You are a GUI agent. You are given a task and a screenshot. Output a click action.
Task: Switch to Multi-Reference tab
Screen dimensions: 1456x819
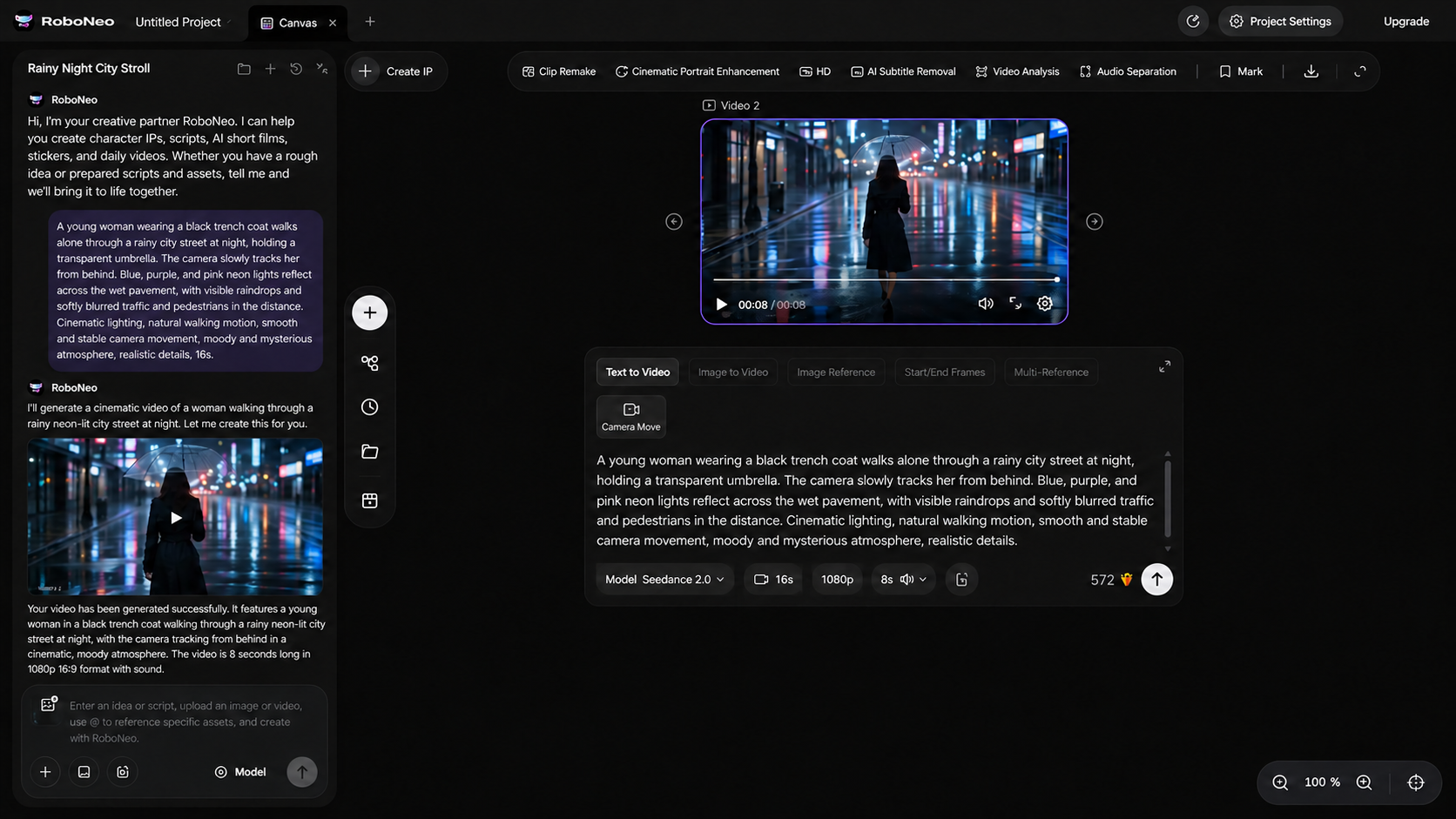(x=1051, y=373)
